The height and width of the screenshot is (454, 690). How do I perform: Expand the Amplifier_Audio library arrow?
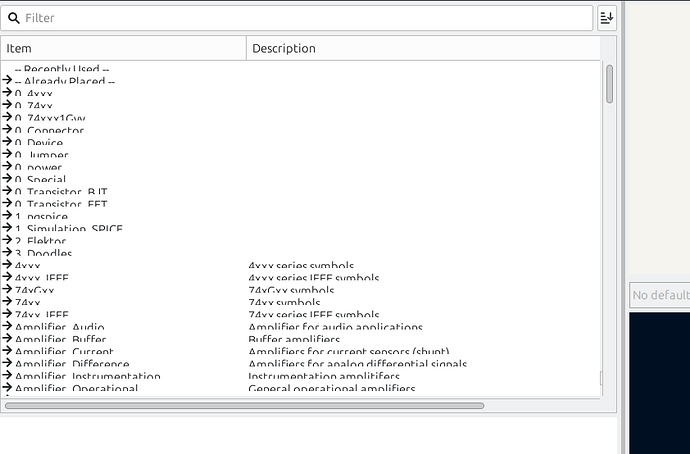point(7,327)
